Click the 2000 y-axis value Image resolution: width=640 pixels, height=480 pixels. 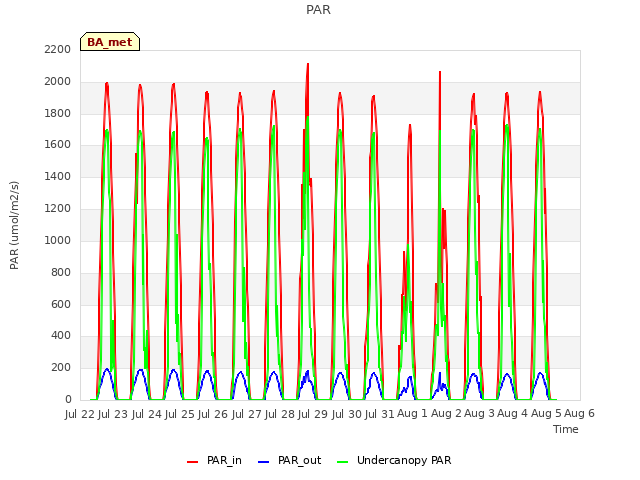click(58, 81)
